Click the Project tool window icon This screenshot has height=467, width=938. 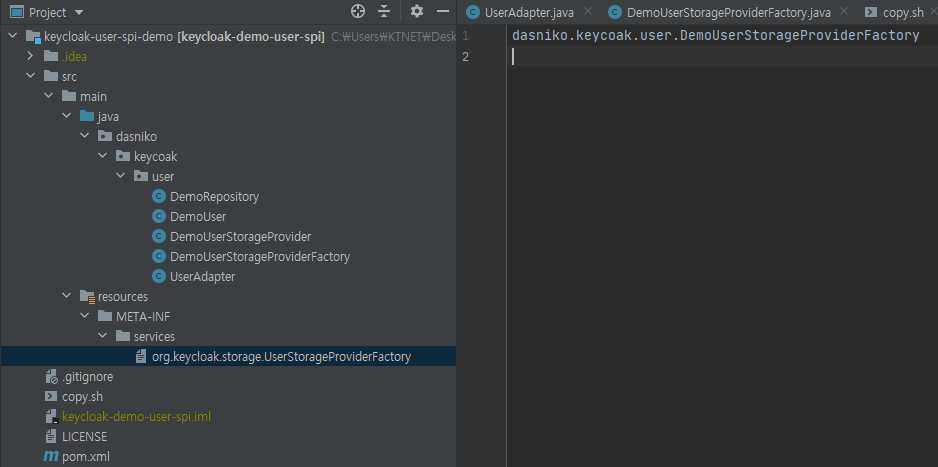(17, 12)
